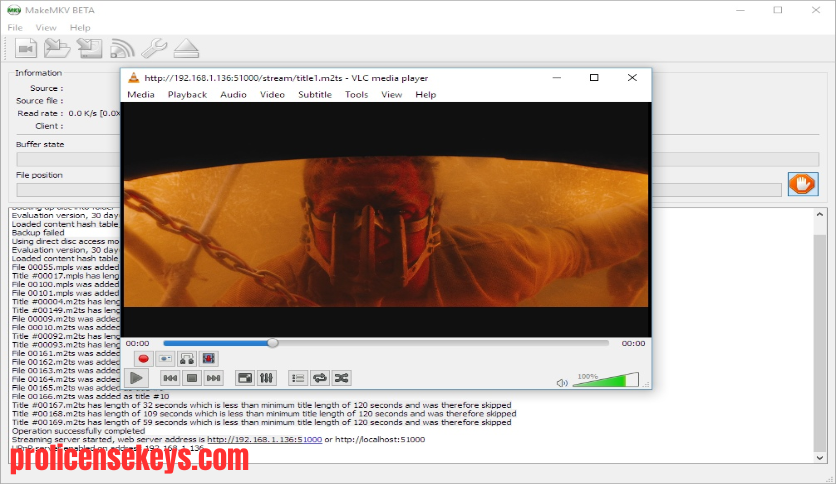Take a snapshot in VLC
The height and width of the screenshot is (484, 836).
(x=165, y=359)
